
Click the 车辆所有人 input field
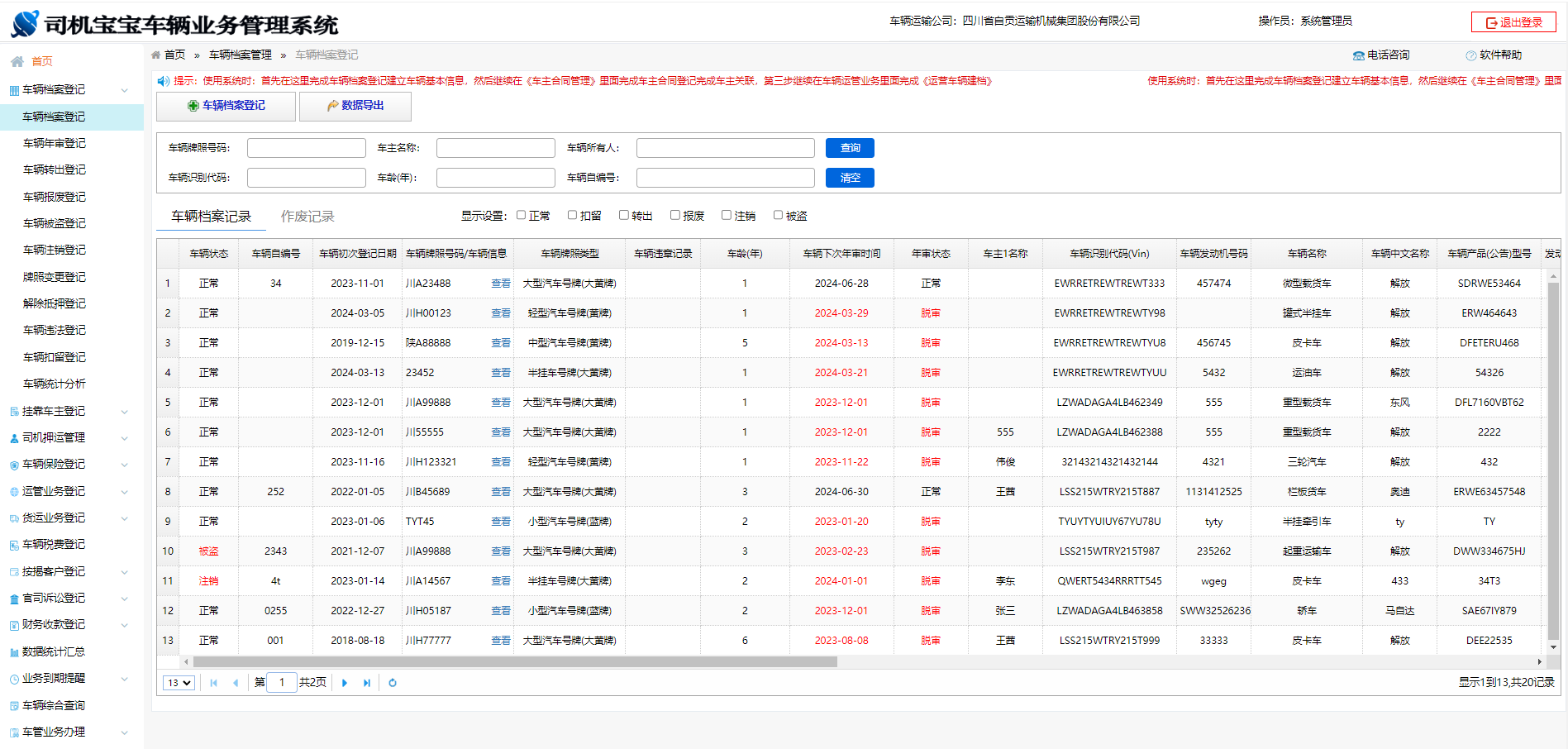726,148
